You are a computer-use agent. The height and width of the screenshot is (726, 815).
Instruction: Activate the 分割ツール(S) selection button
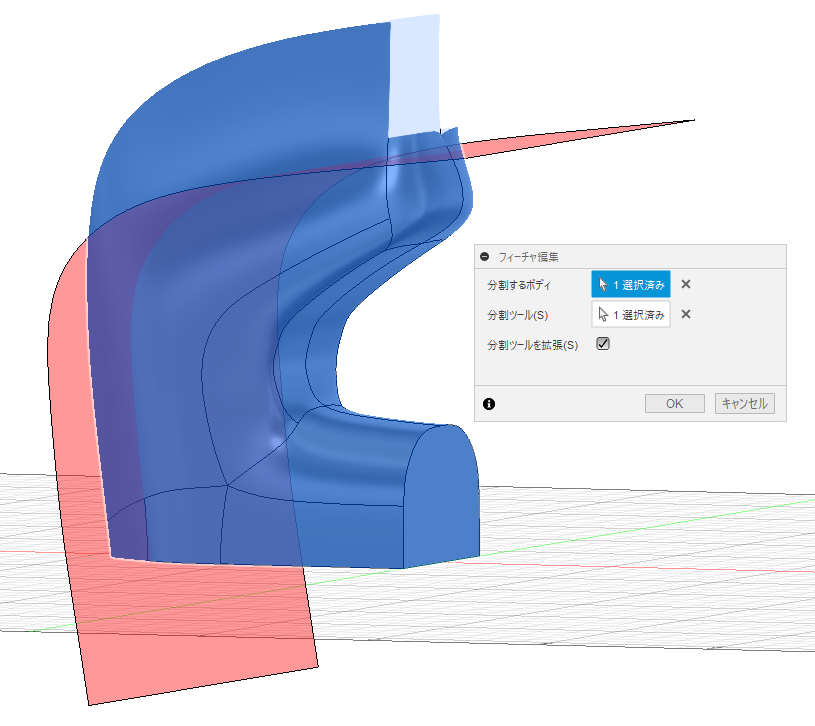pos(631,315)
